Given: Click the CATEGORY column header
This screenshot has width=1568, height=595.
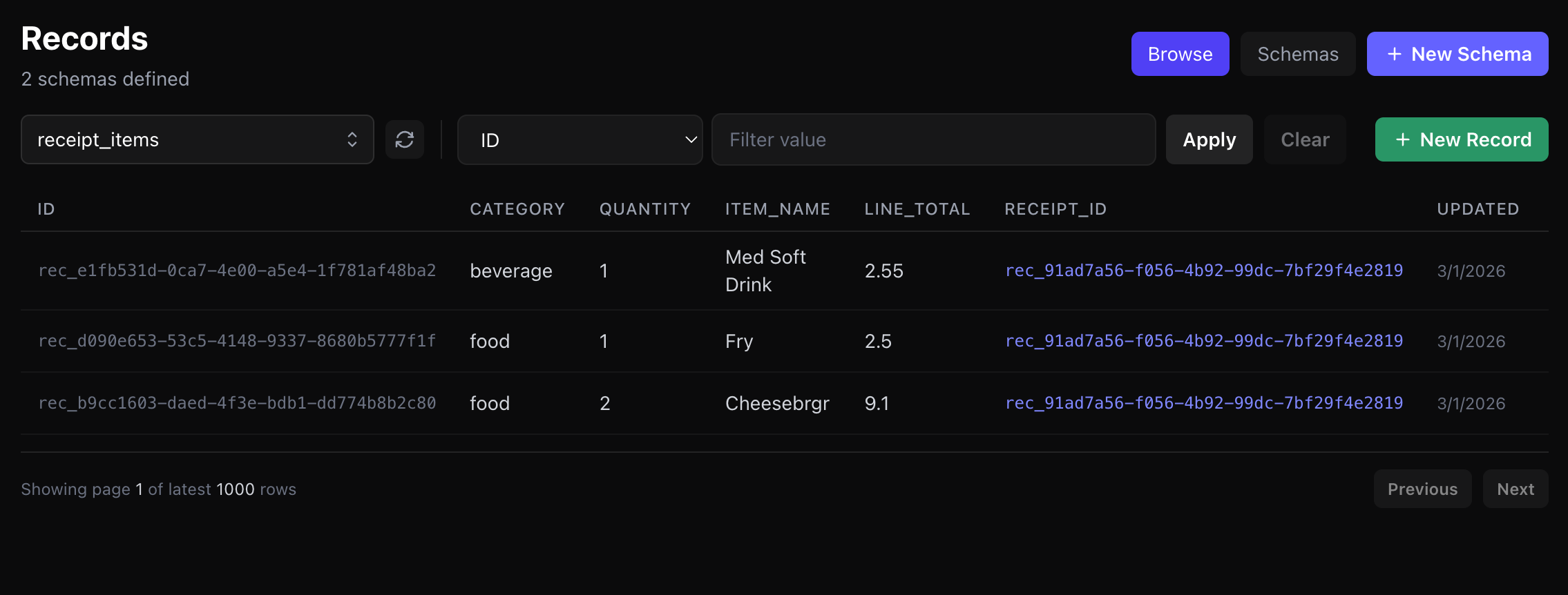Looking at the screenshot, I should click(x=517, y=209).
